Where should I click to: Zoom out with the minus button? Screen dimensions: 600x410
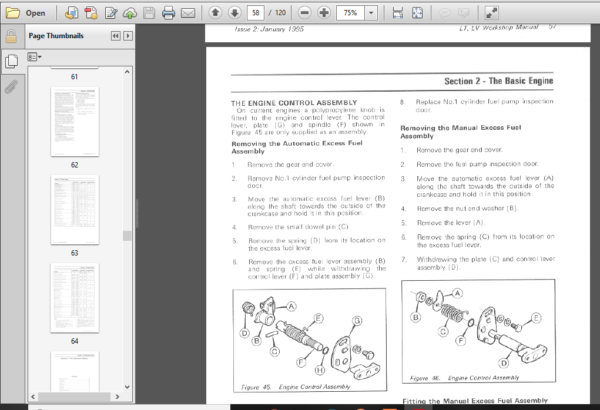click(x=305, y=13)
